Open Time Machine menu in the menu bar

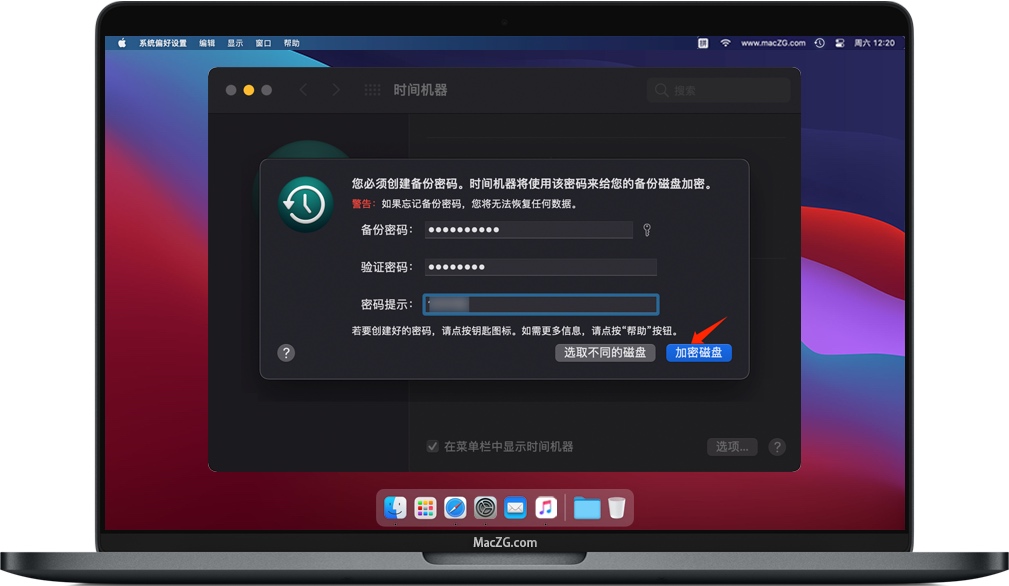[x=819, y=43]
